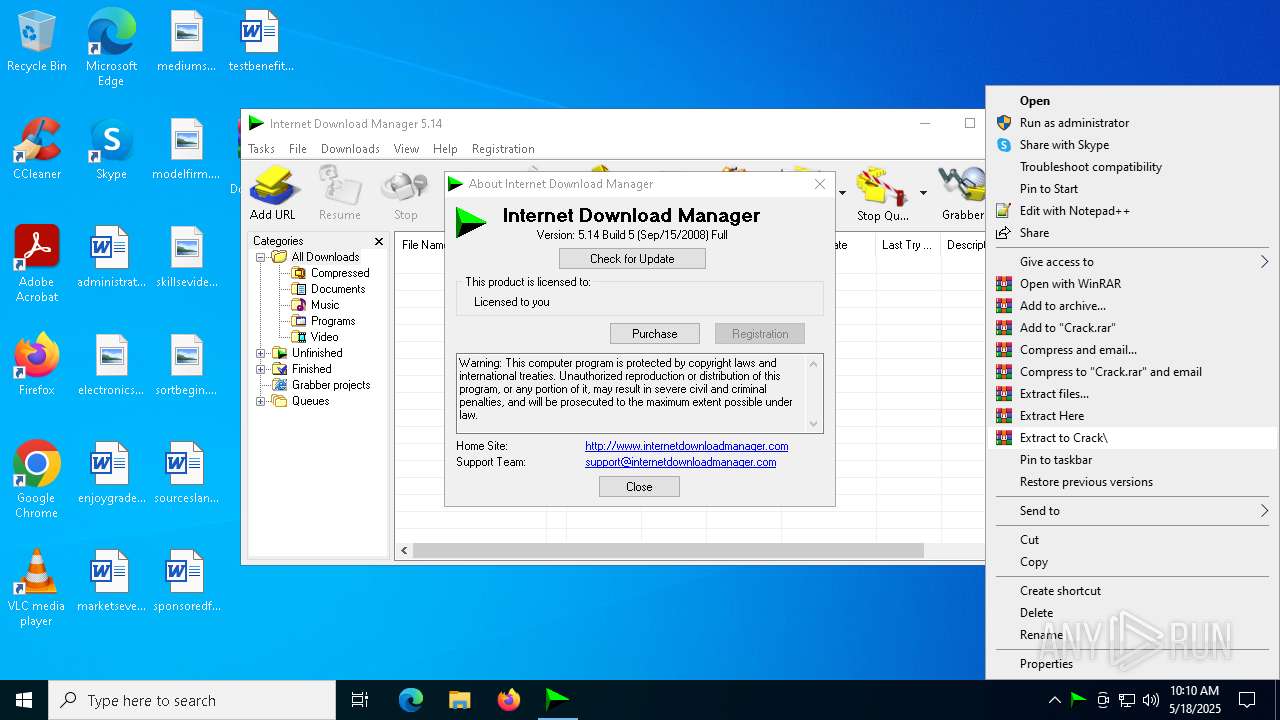Open File Explorer from the taskbar
Image resolution: width=1280 pixels, height=720 pixels.
(459, 700)
